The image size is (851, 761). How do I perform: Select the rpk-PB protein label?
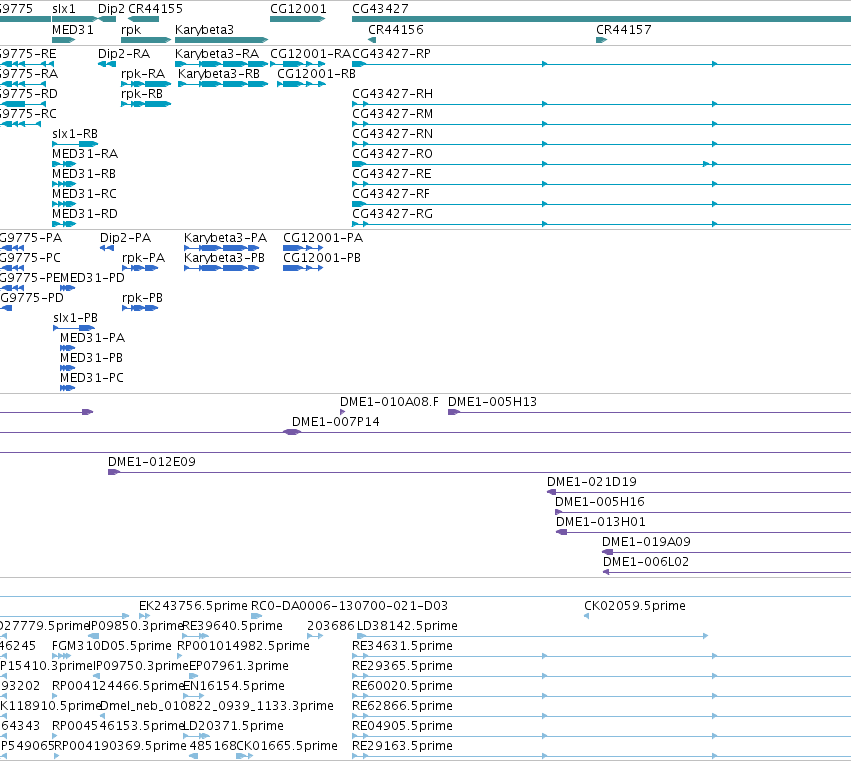click(x=142, y=297)
